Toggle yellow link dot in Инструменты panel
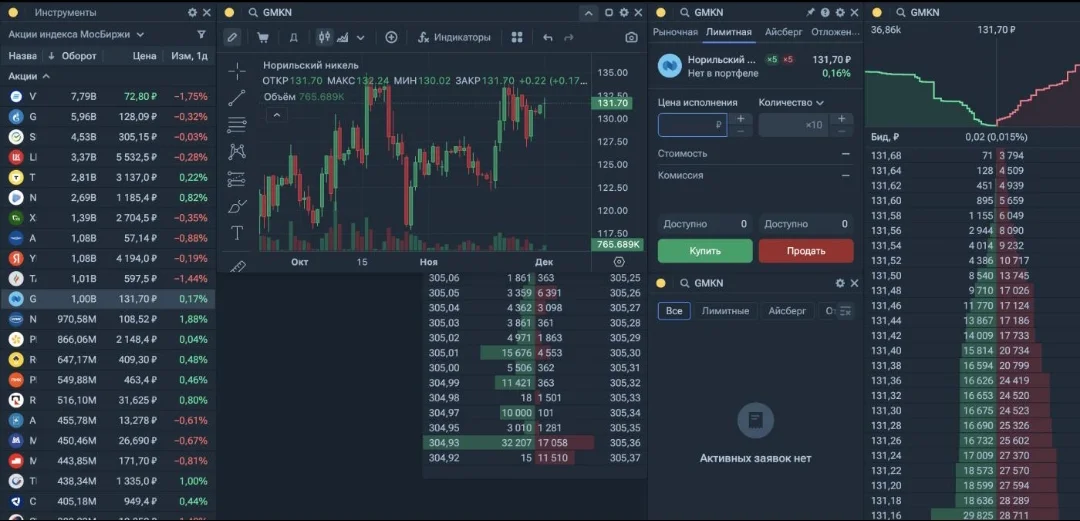This screenshot has width=1080, height=521. coord(13,12)
